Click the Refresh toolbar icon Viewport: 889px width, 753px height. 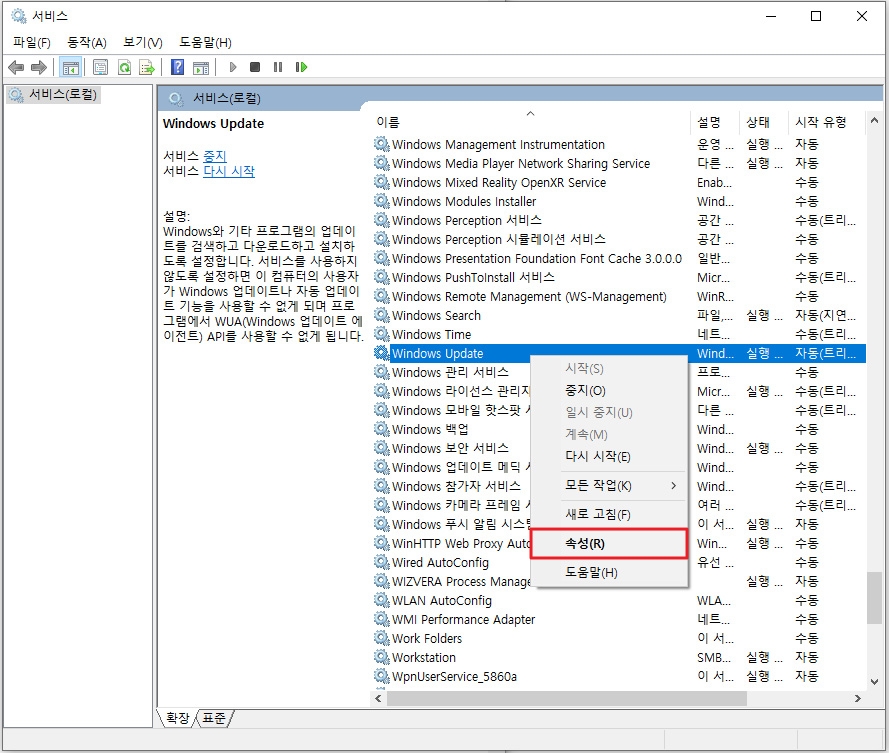pos(124,67)
